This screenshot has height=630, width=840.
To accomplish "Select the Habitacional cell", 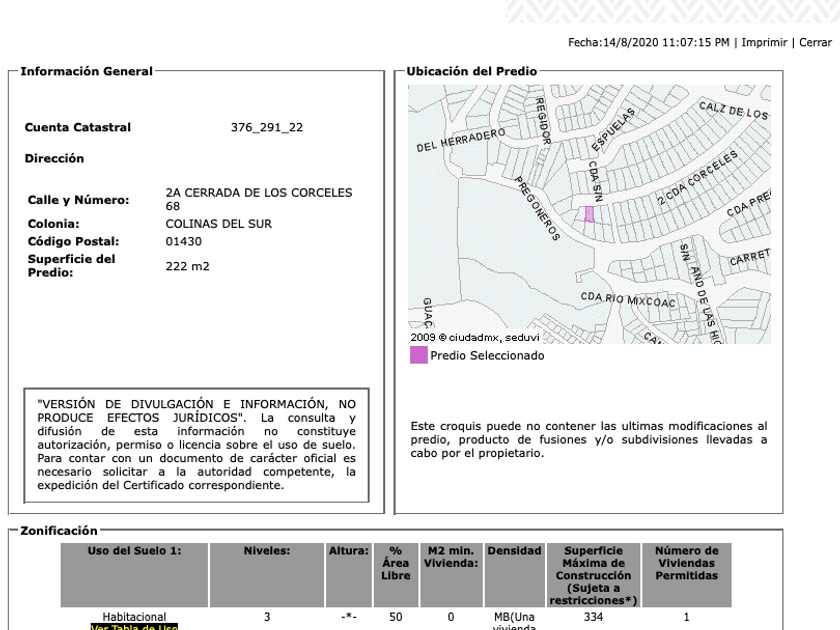I will pos(134,617).
